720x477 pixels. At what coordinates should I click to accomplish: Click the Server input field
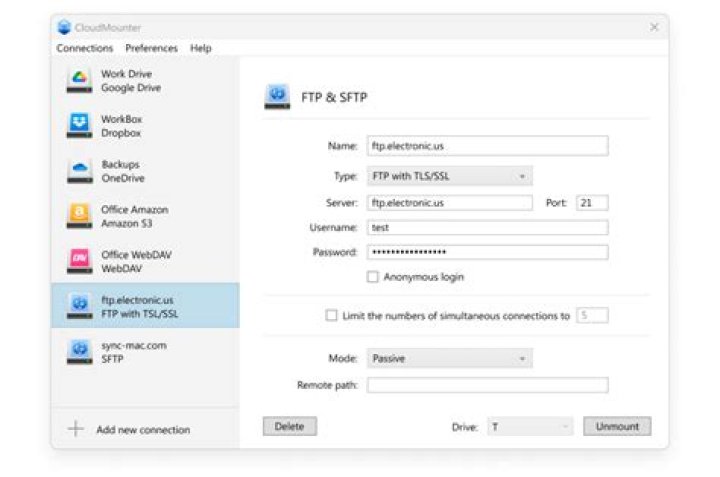450,202
